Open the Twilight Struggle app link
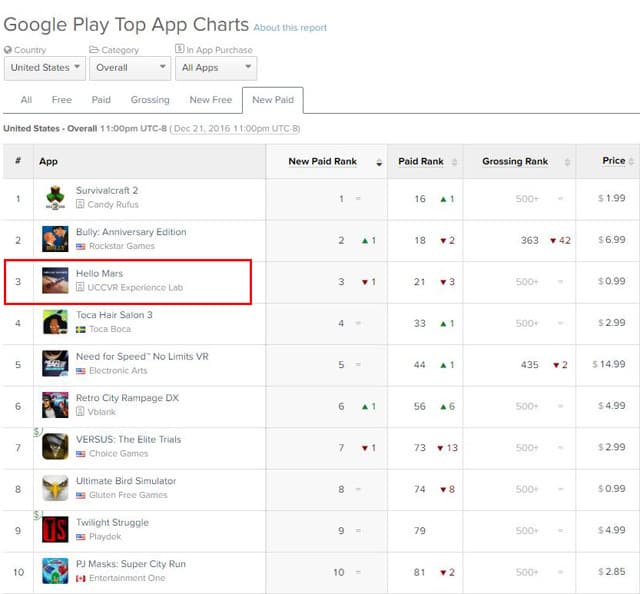 112,523
